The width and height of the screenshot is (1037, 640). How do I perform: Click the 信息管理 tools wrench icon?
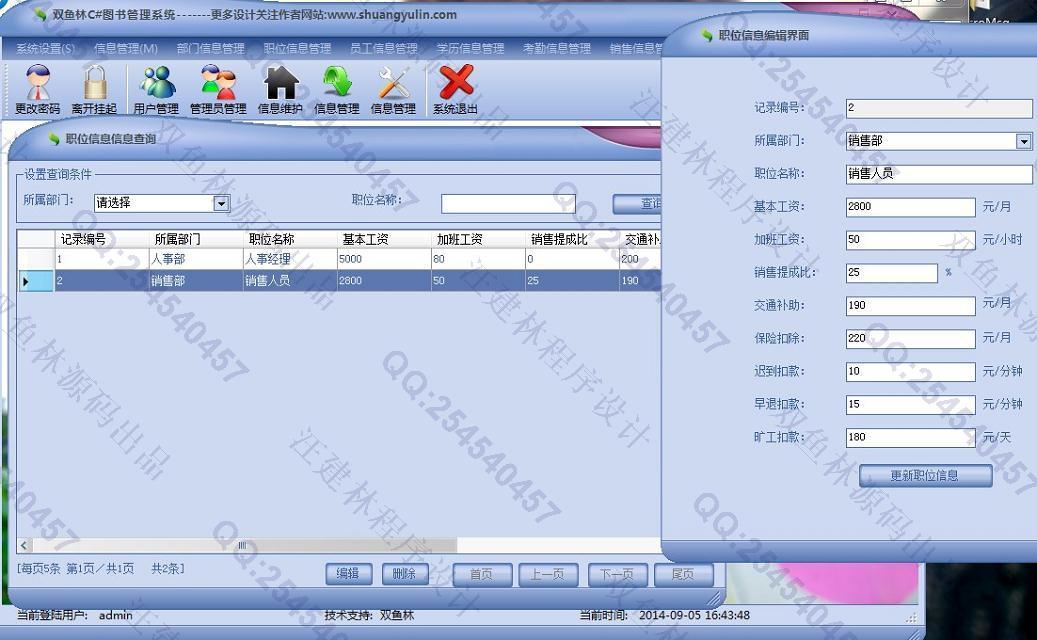click(394, 90)
